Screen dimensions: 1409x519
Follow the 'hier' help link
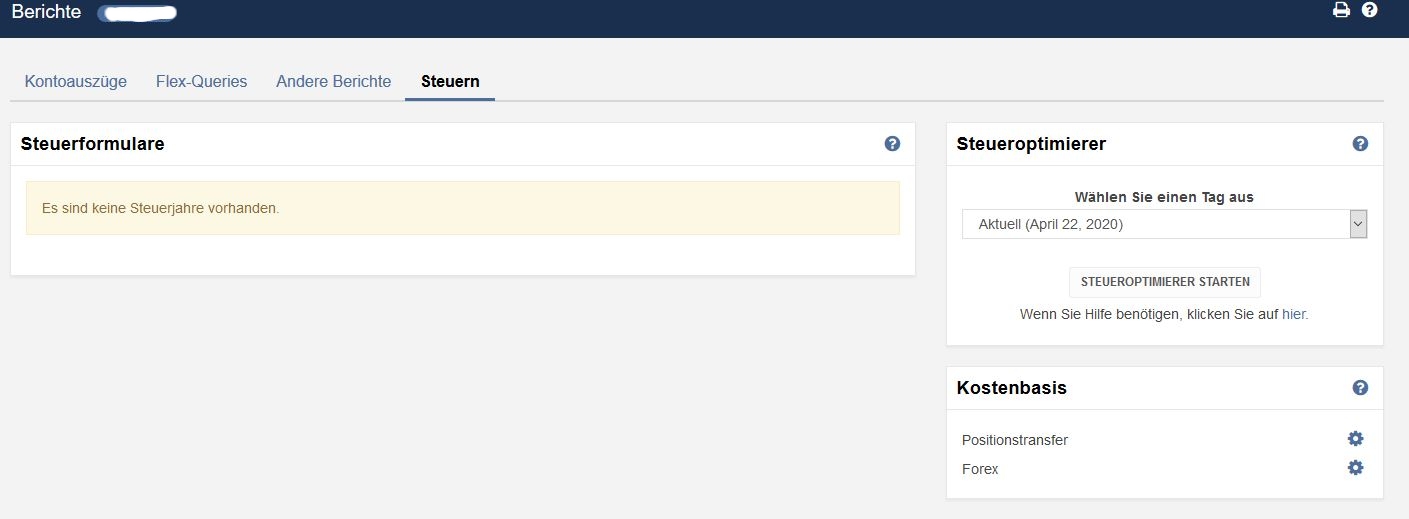pos(1294,314)
